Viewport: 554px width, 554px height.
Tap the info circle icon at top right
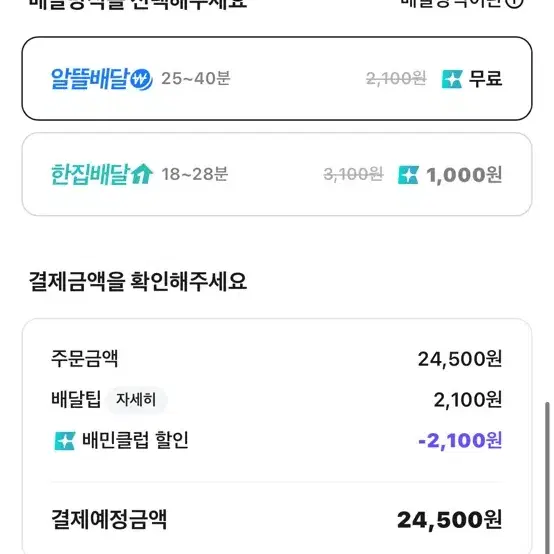pos(513,3)
